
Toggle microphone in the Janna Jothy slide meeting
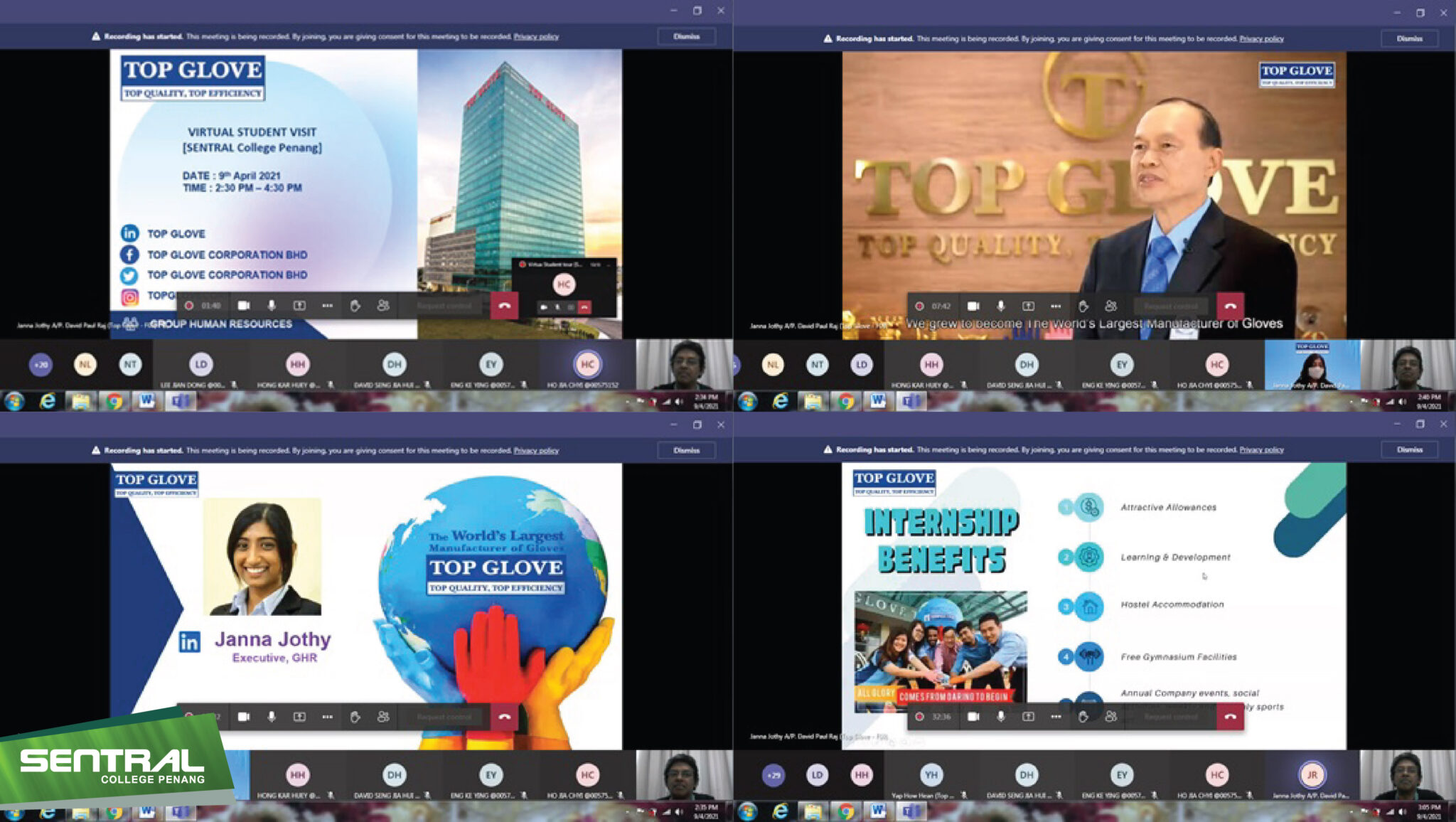271,717
